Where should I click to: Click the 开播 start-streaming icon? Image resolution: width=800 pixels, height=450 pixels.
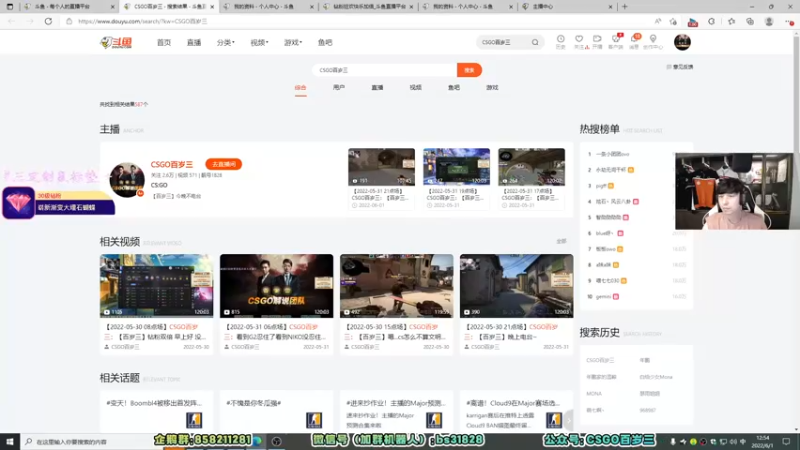pyautogui.click(x=597, y=41)
